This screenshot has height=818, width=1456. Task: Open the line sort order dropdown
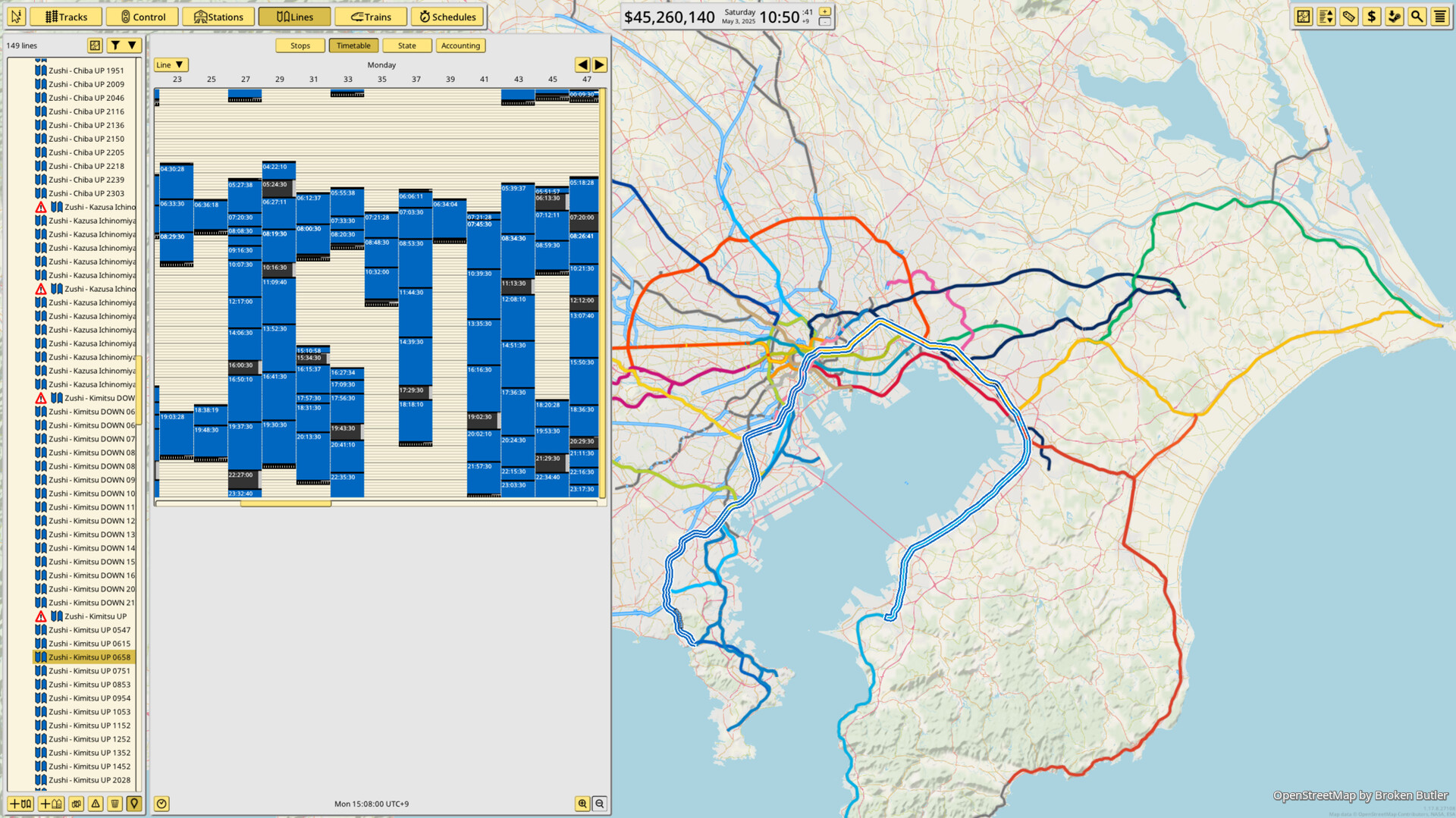(x=131, y=45)
